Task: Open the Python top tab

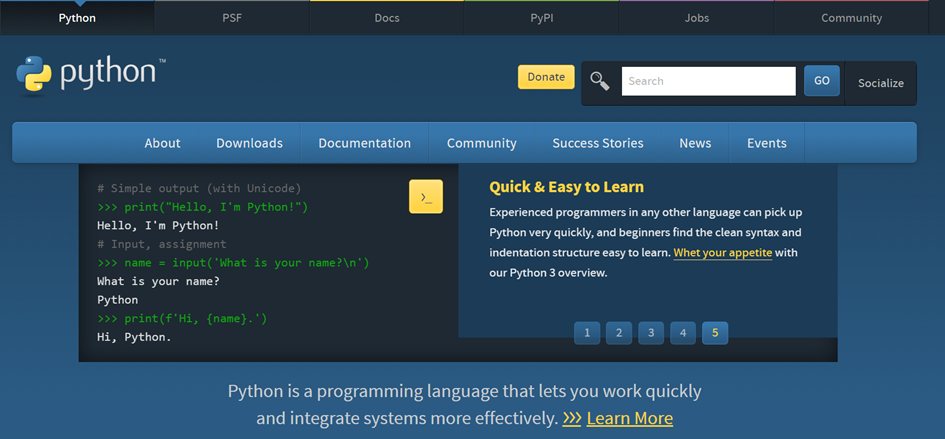Action: point(77,18)
